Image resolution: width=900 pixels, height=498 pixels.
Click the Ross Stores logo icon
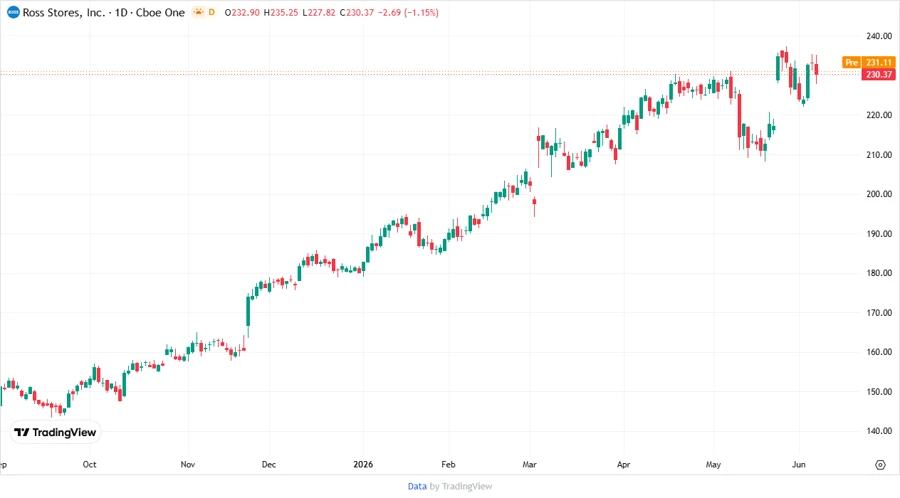click(13, 13)
